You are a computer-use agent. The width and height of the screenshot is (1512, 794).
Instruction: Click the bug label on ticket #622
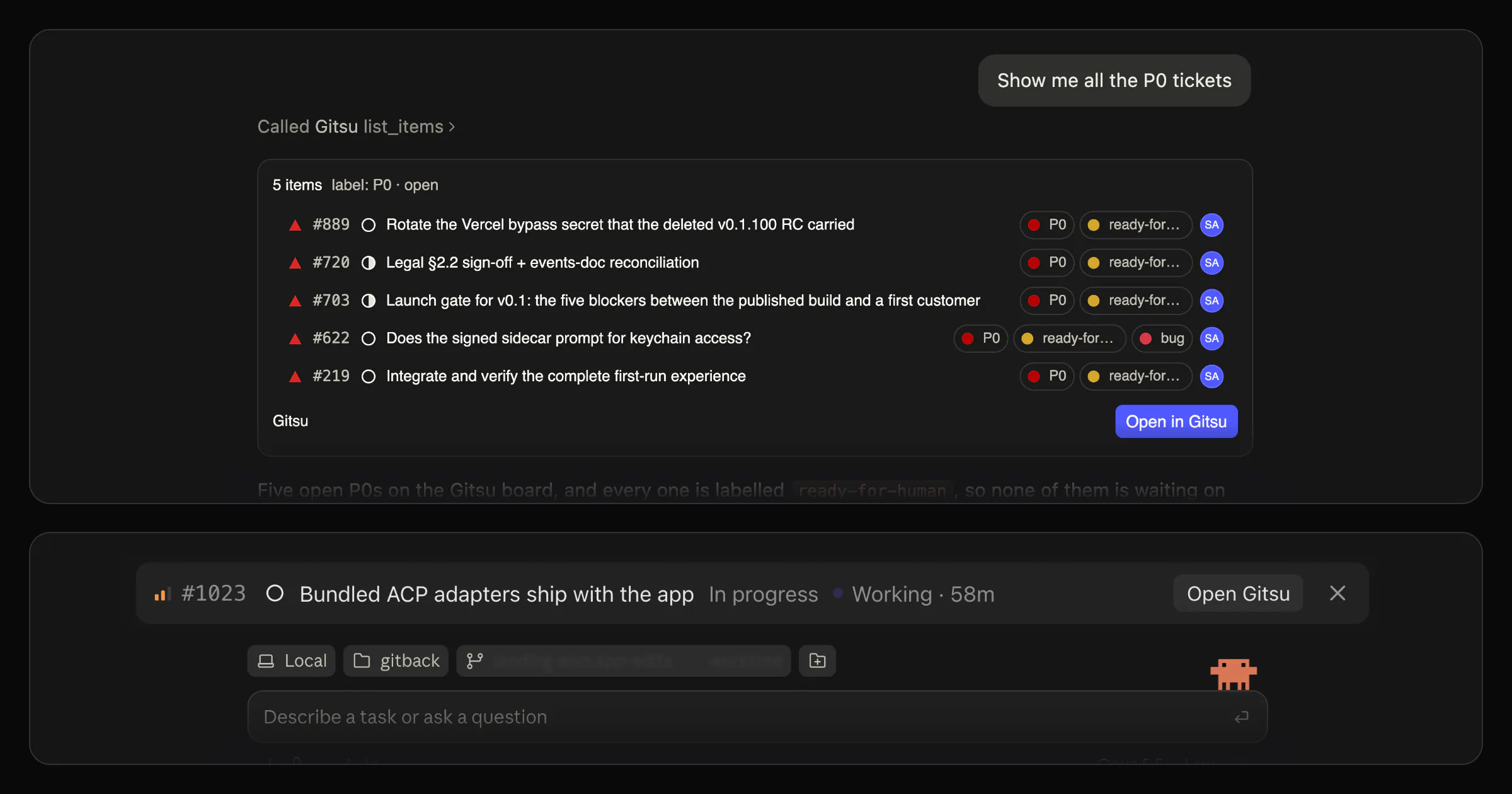click(1162, 338)
